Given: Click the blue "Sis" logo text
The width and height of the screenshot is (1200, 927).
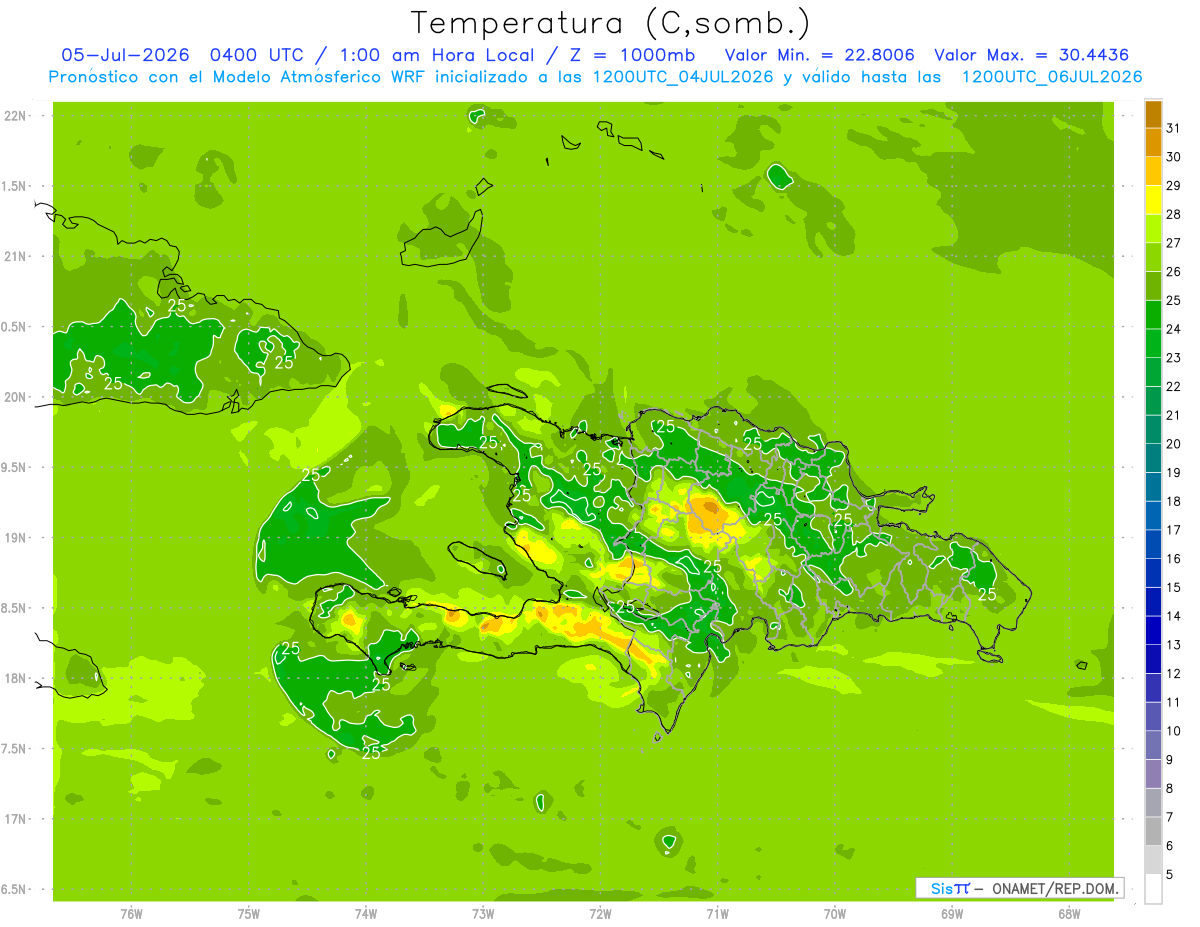Looking at the screenshot, I should (x=941, y=888).
